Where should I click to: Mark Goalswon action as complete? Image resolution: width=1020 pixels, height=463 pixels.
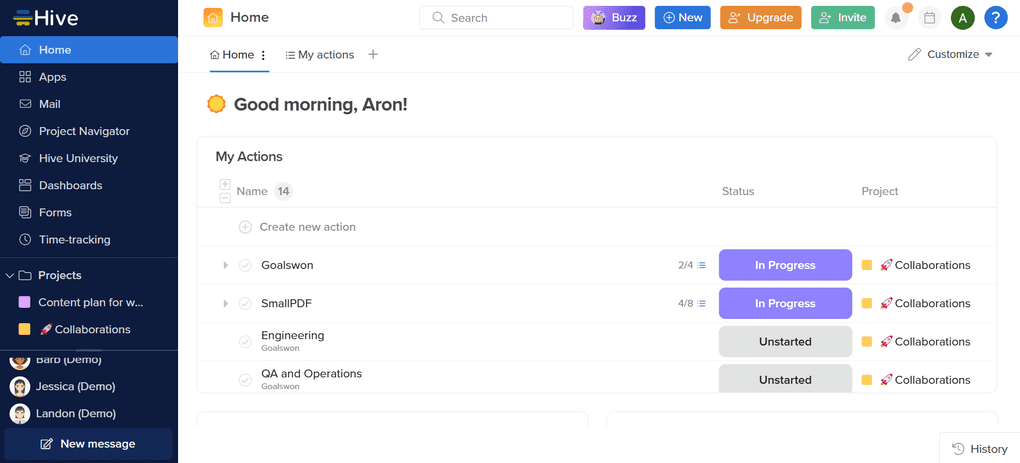click(x=245, y=266)
